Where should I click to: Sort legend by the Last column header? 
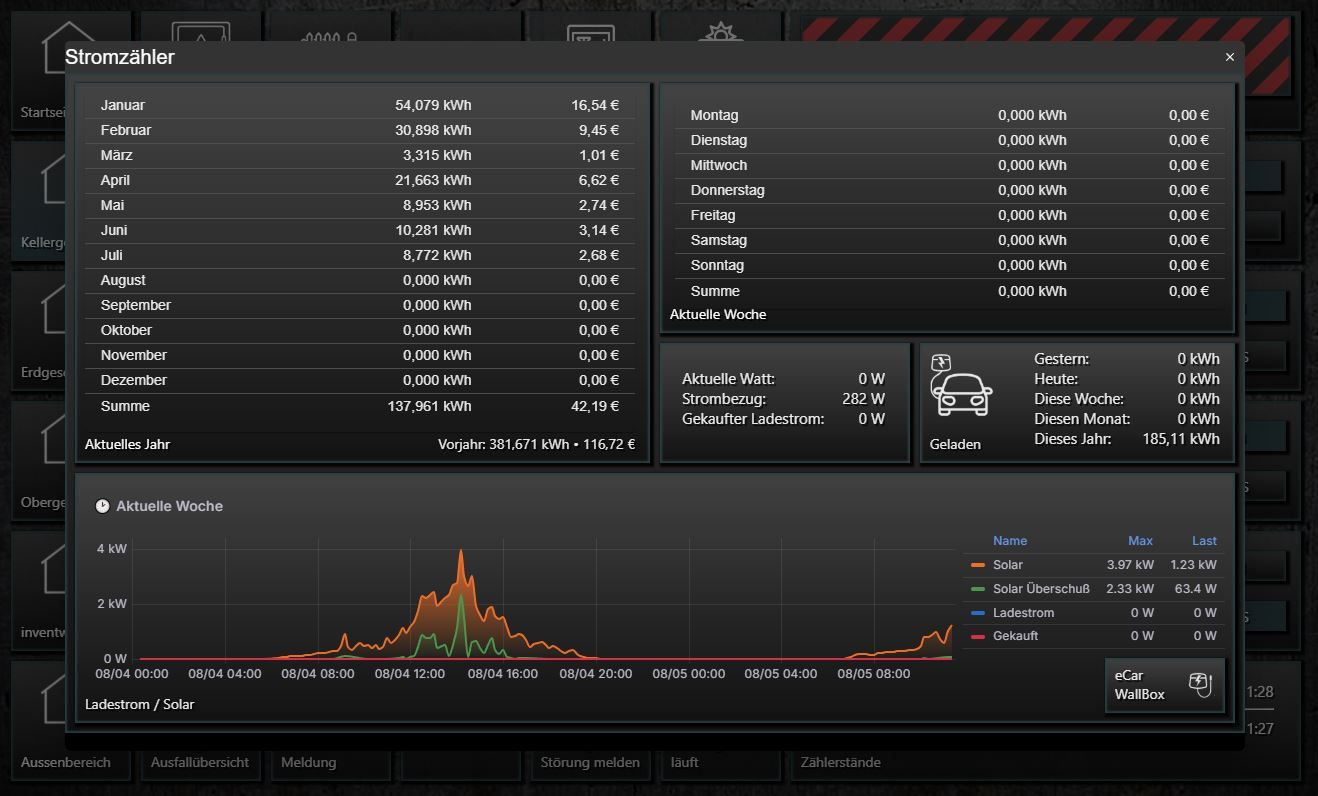tap(1204, 541)
